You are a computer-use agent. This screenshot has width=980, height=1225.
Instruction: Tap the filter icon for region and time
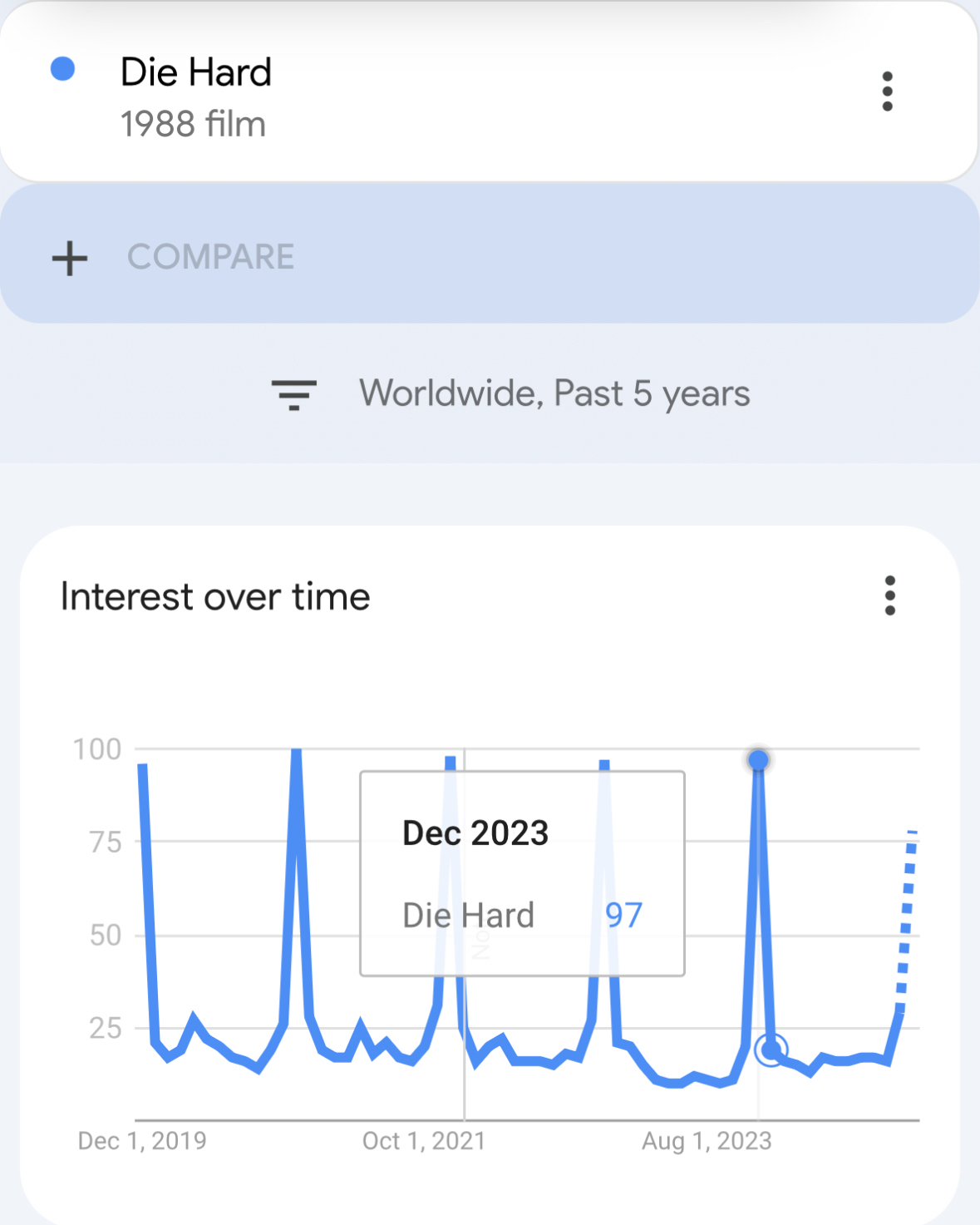point(294,394)
